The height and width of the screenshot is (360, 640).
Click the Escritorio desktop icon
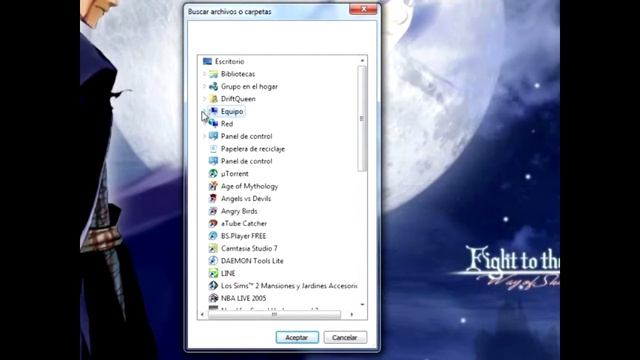click(x=207, y=61)
